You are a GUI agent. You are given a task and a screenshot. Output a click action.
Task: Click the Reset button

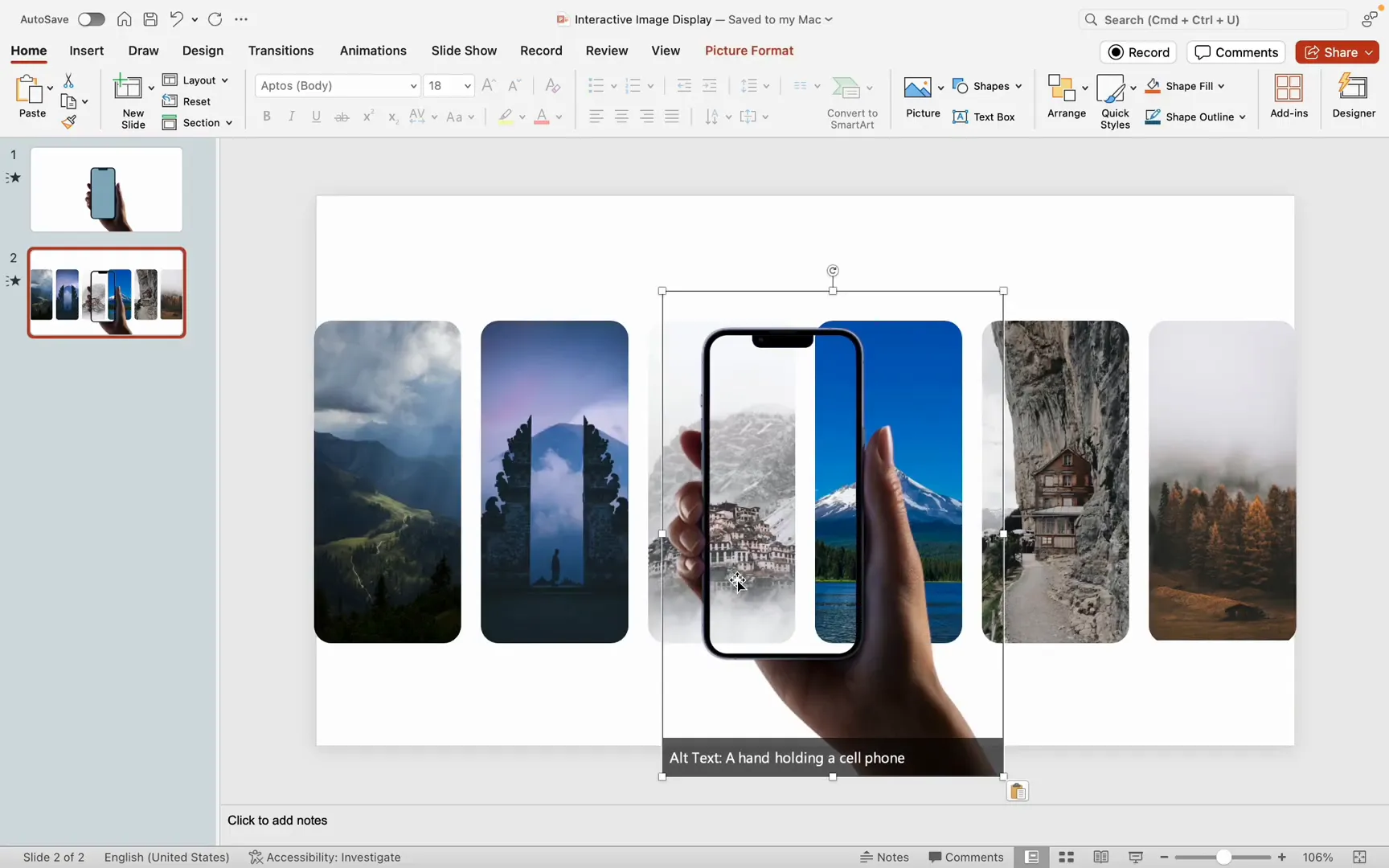coord(186,101)
